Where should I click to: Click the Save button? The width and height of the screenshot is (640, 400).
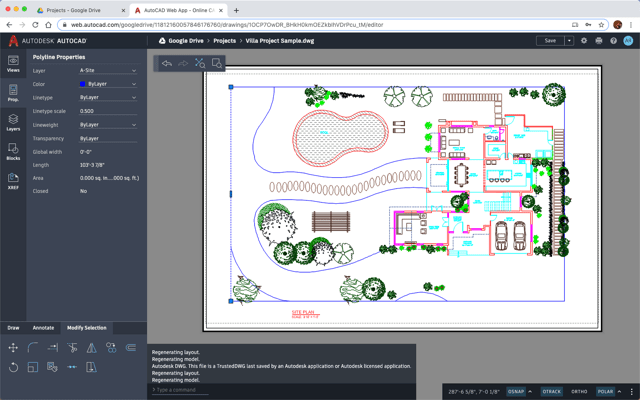click(550, 41)
